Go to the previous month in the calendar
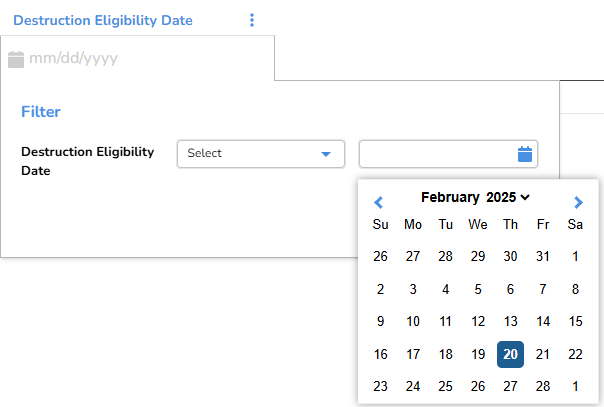Screen dimensions: 604x407 378,201
